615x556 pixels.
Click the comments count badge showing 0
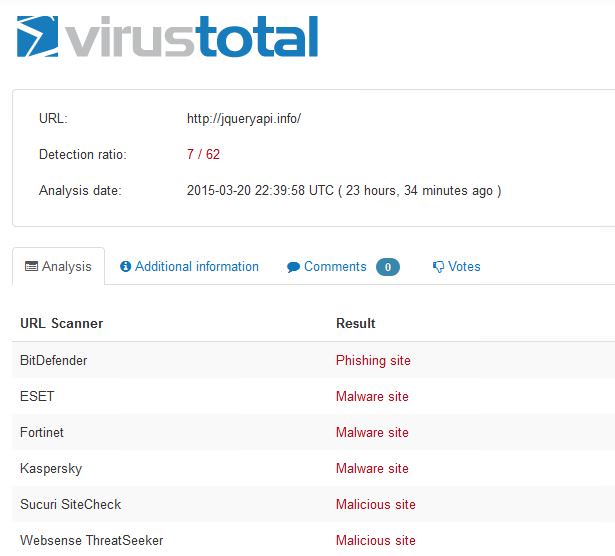tap(388, 267)
